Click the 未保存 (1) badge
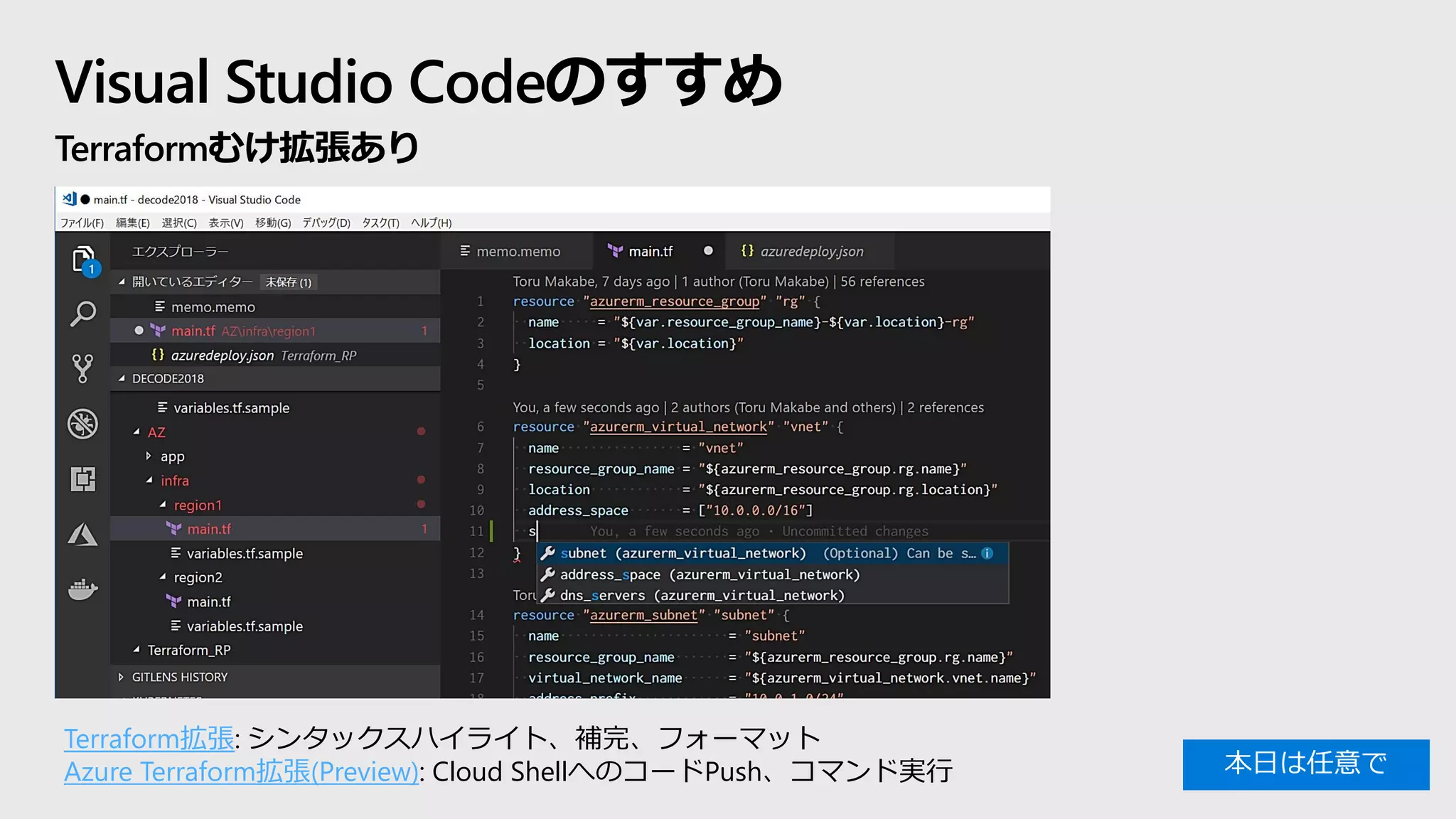This screenshot has height=819, width=1456. pyautogui.click(x=288, y=282)
